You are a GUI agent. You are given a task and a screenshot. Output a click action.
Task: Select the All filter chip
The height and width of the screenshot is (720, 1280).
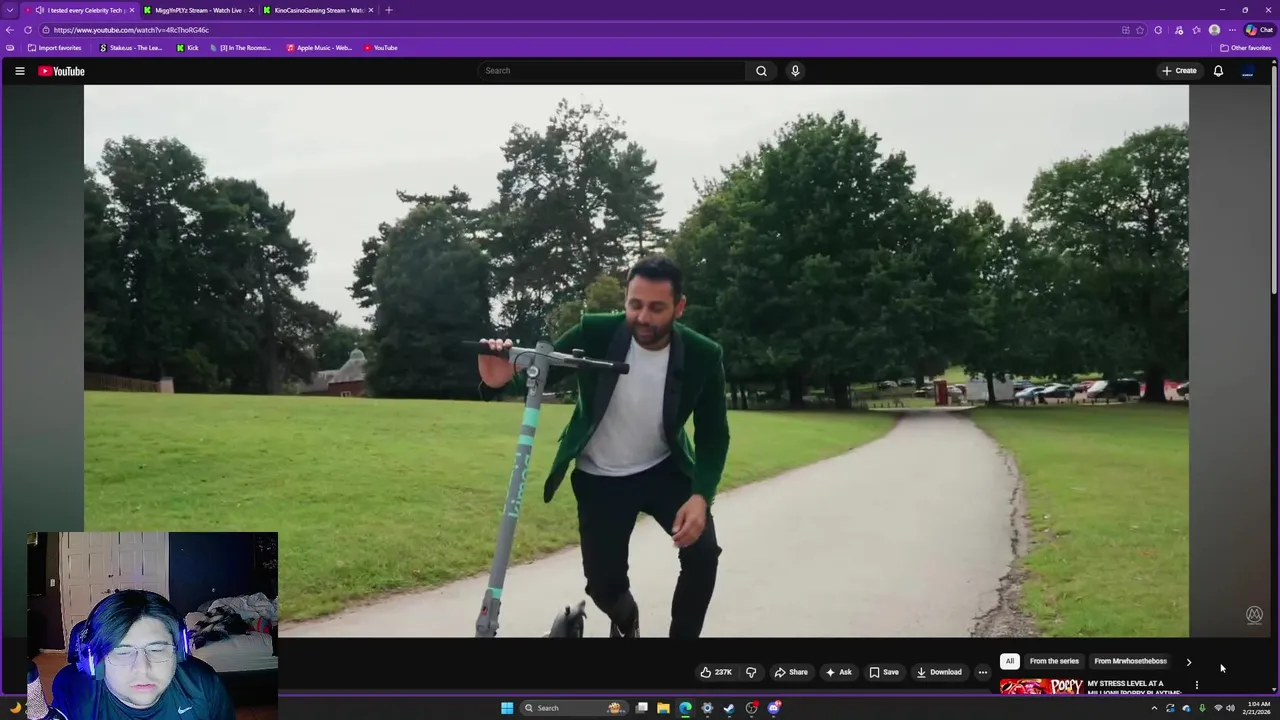click(x=1009, y=661)
